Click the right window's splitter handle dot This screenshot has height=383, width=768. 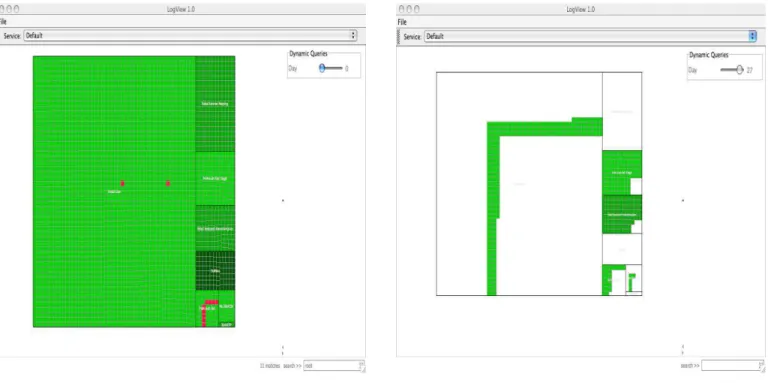[x=683, y=200]
